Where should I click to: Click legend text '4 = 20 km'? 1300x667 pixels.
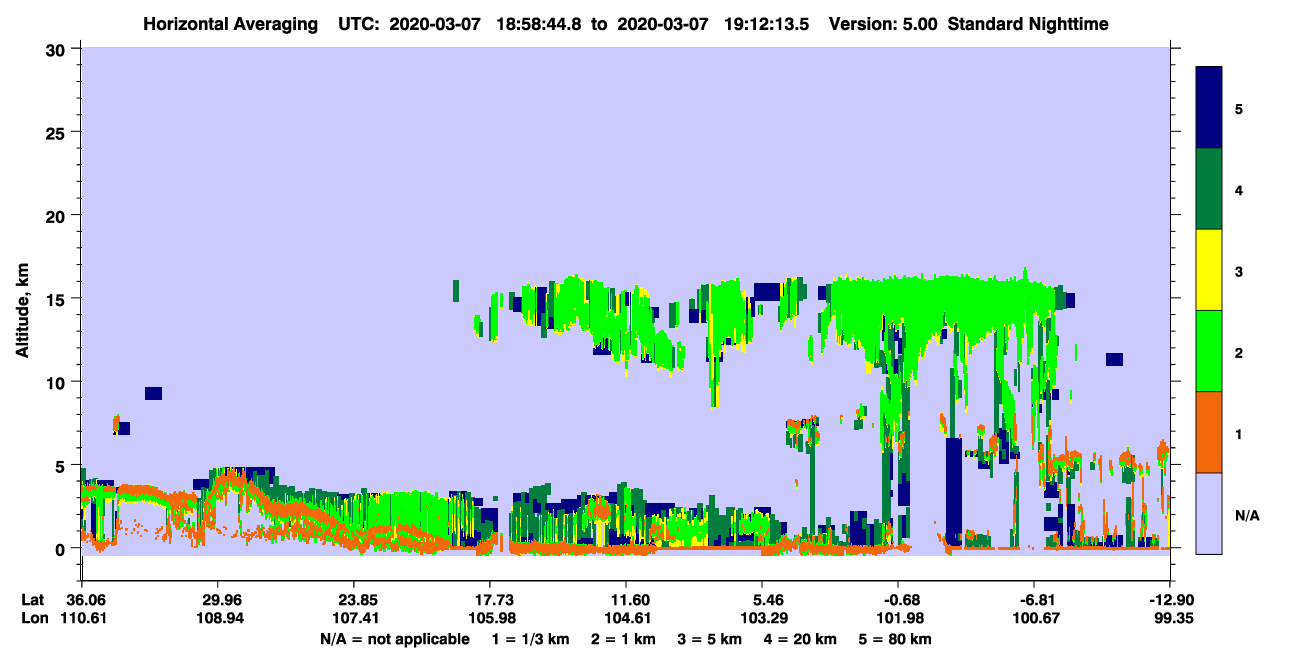[802, 639]
